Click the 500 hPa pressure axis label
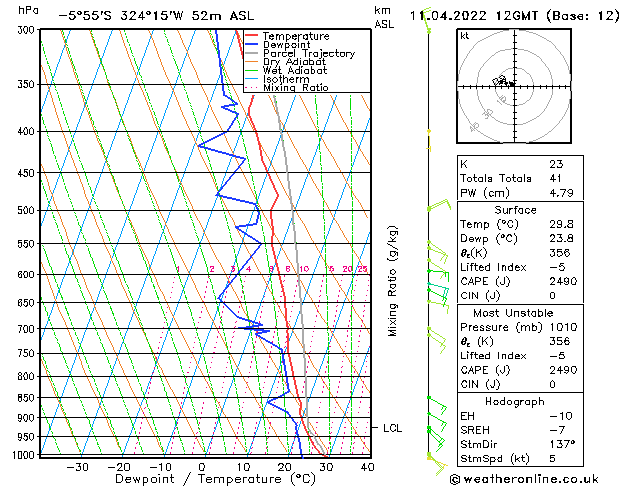The height and width of the screenshot is (486, 629). (x=28, y=211)
